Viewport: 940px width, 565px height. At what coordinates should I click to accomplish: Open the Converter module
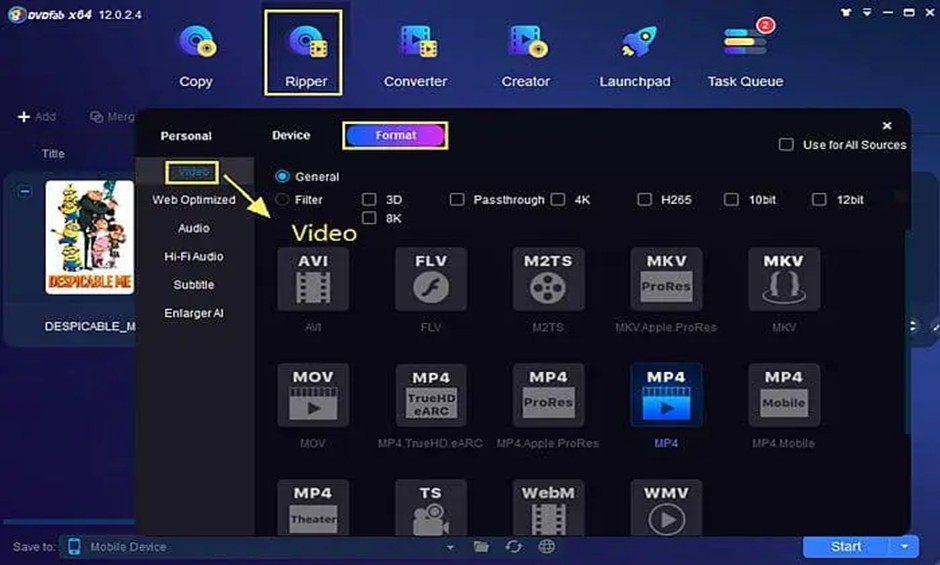(x=415, y=55)
